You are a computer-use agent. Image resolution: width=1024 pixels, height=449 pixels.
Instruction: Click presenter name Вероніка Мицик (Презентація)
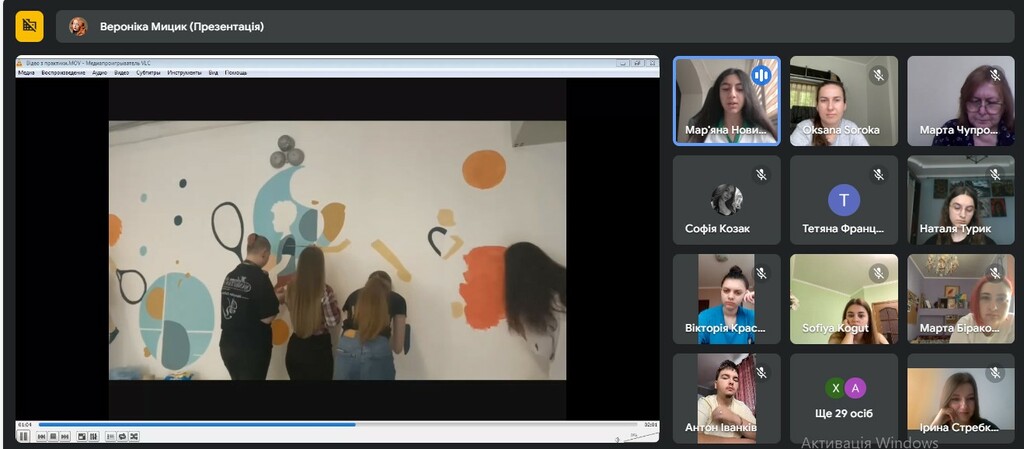(x=181, y=27)
